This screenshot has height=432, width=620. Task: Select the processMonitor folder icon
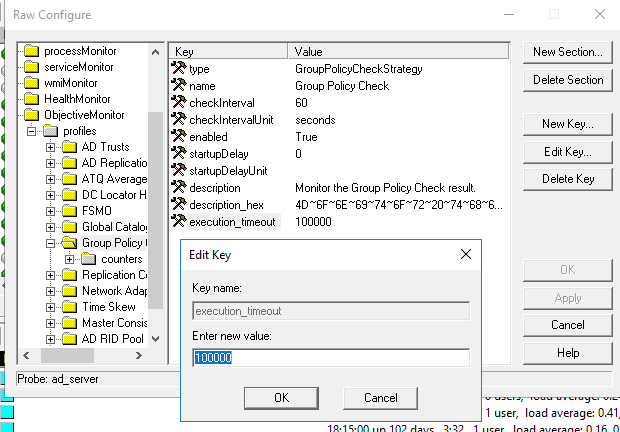(x=32, y=51)
